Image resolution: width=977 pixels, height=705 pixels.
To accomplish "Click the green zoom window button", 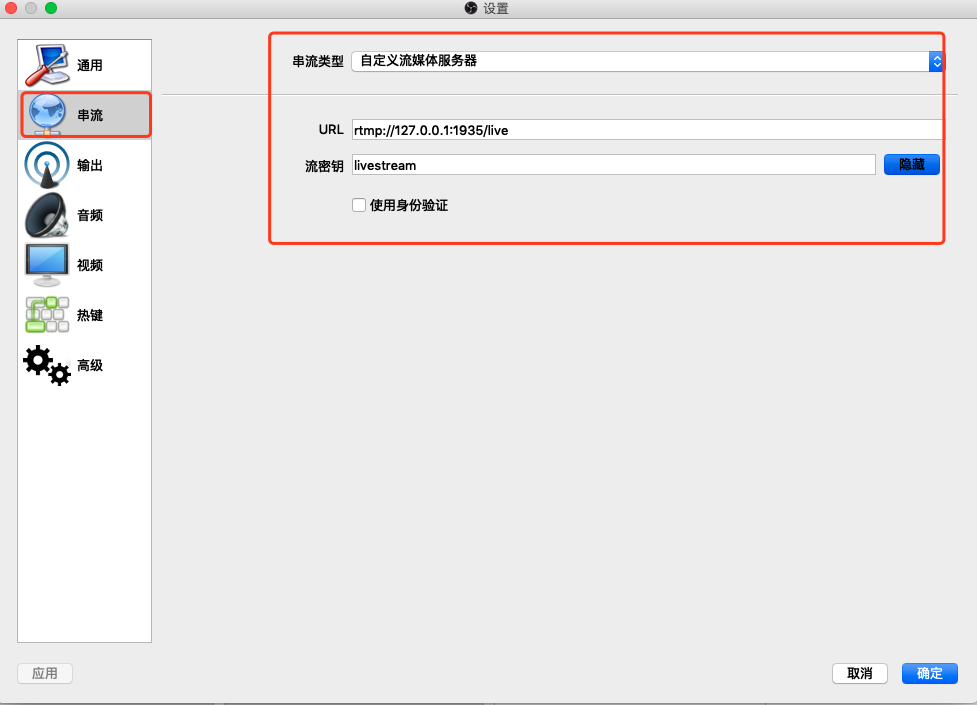I will [51, 8].
